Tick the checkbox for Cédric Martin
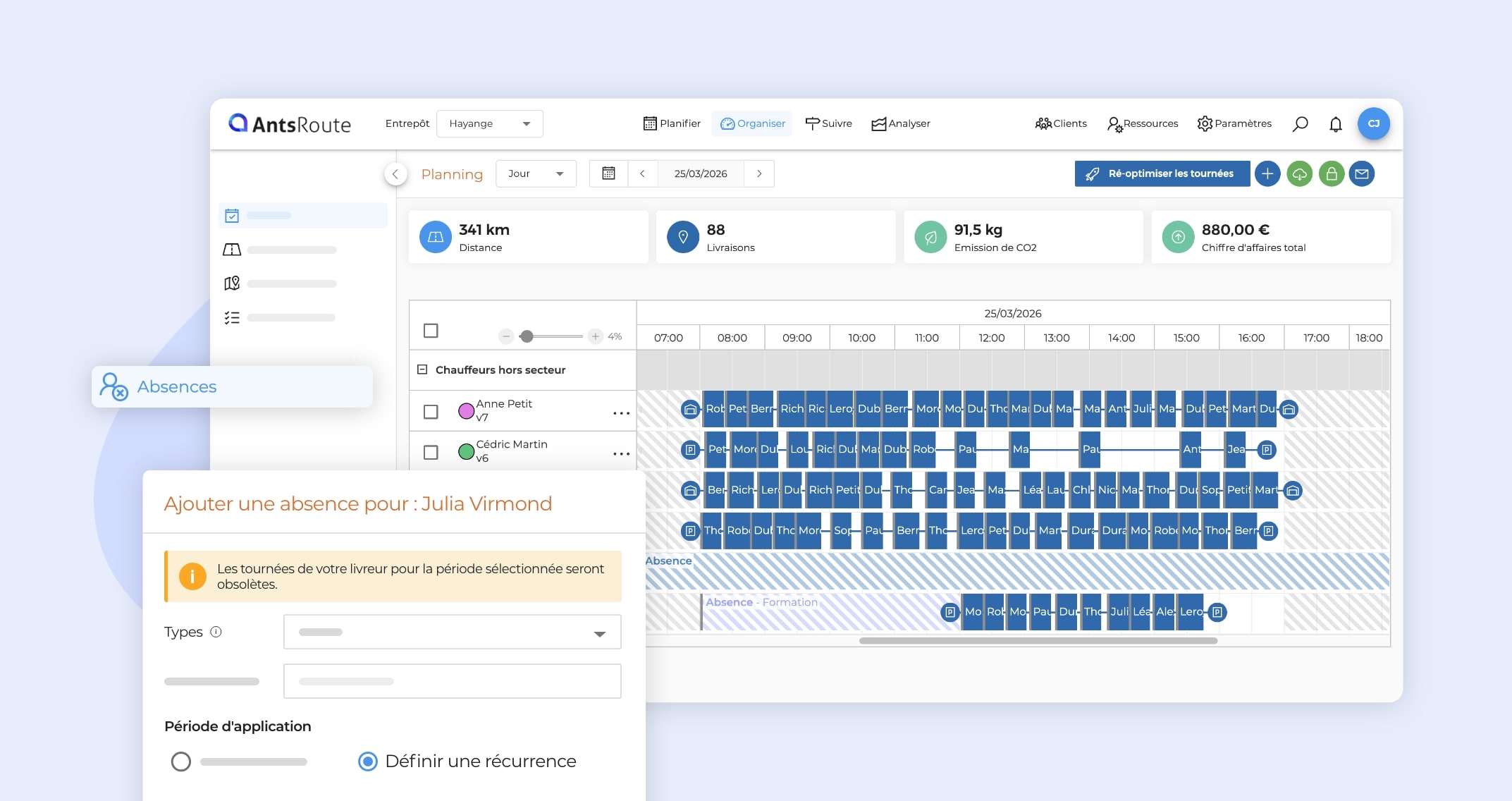Viewport: 1512px width, 801px height. 431,452
